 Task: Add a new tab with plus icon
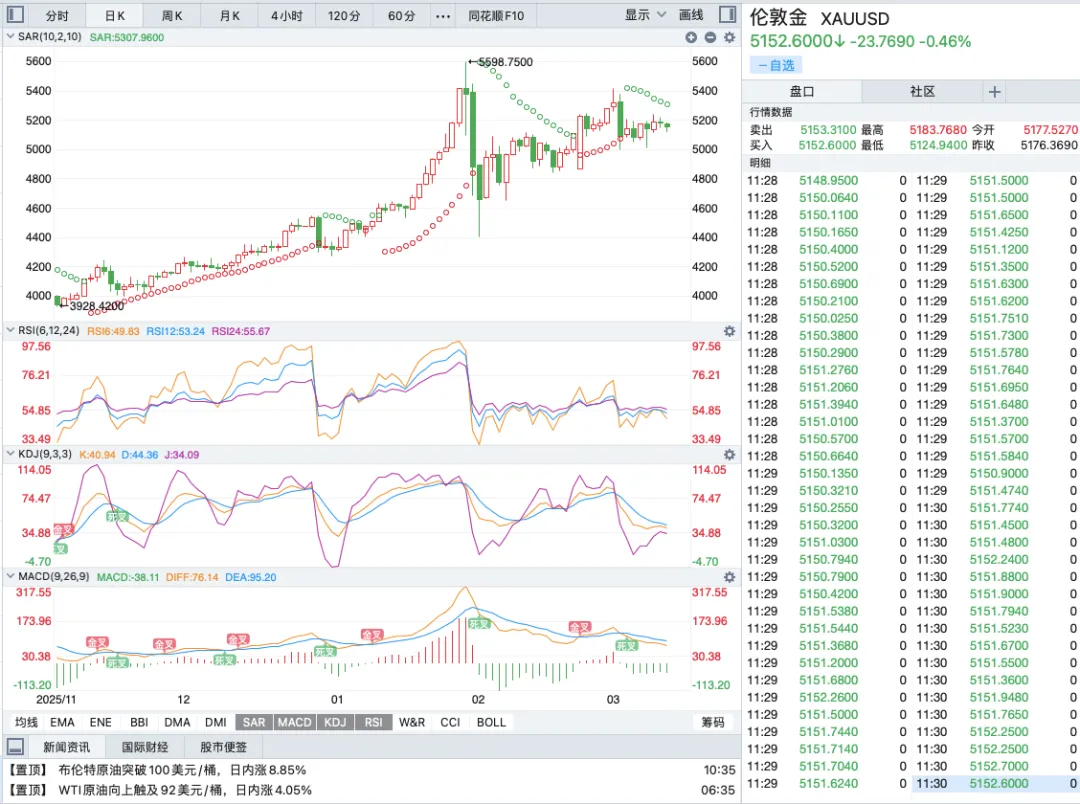pyautogui.click(x=994, y=91)
